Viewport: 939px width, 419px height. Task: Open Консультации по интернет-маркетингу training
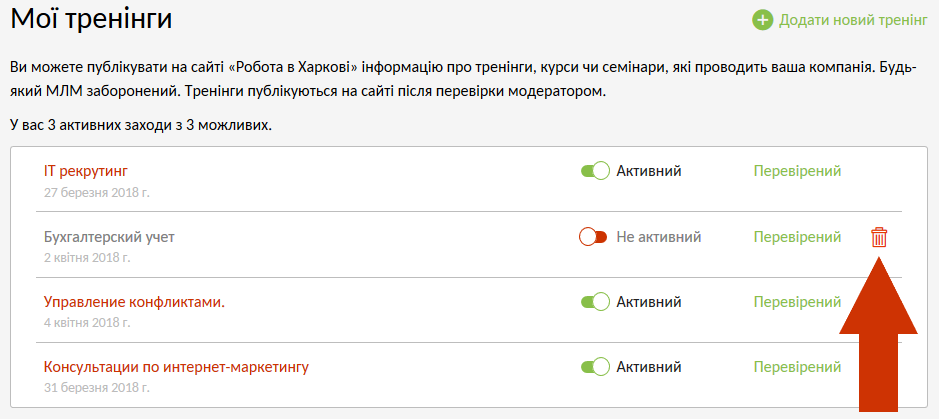click(176, 367)
